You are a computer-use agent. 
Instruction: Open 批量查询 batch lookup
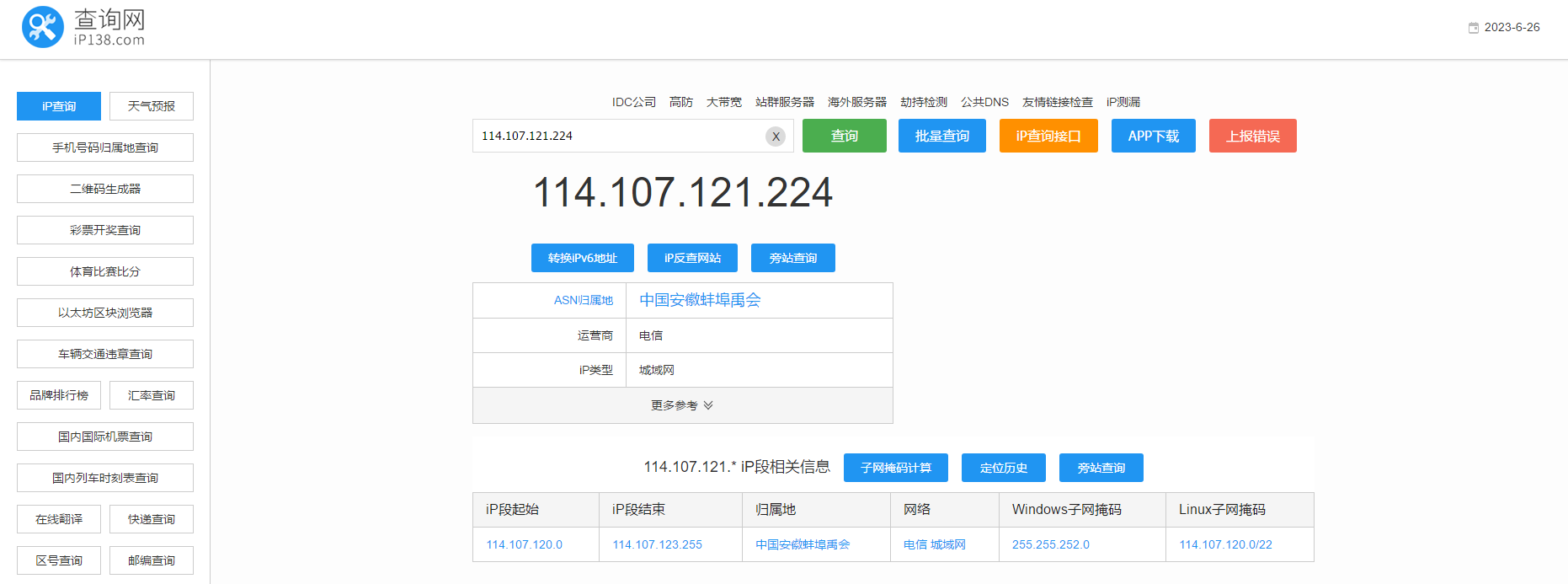tap(941, 136)
